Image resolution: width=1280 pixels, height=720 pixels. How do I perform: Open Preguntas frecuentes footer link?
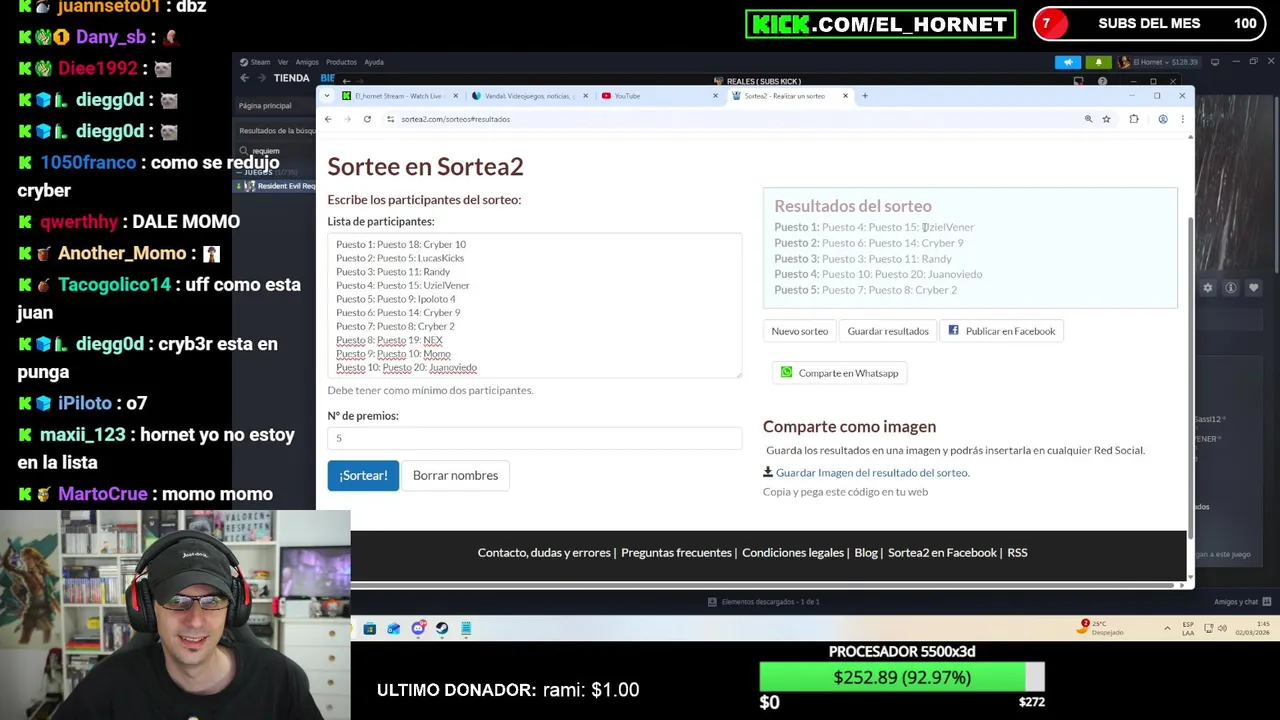[x=676, y=552]
